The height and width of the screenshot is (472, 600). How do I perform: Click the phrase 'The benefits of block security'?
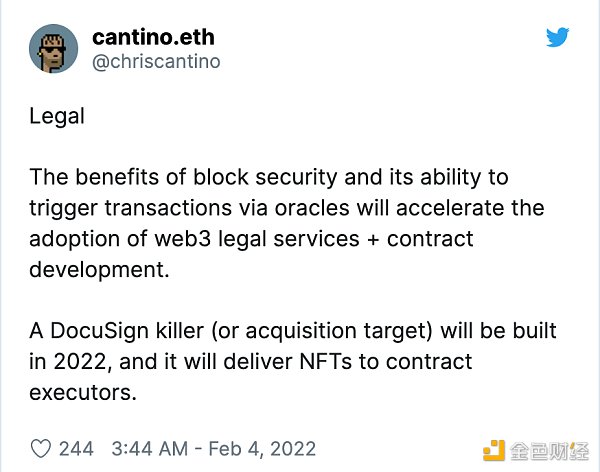183,177
